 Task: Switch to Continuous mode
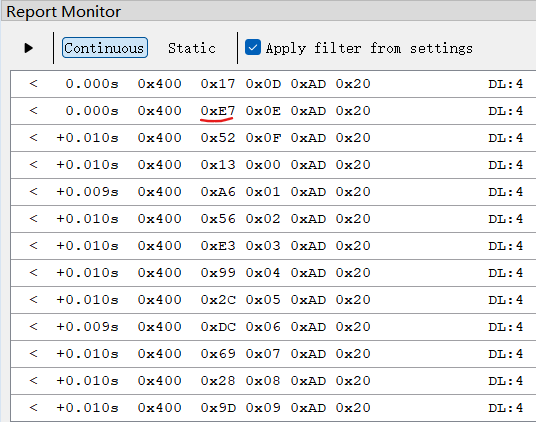[105, 48]
